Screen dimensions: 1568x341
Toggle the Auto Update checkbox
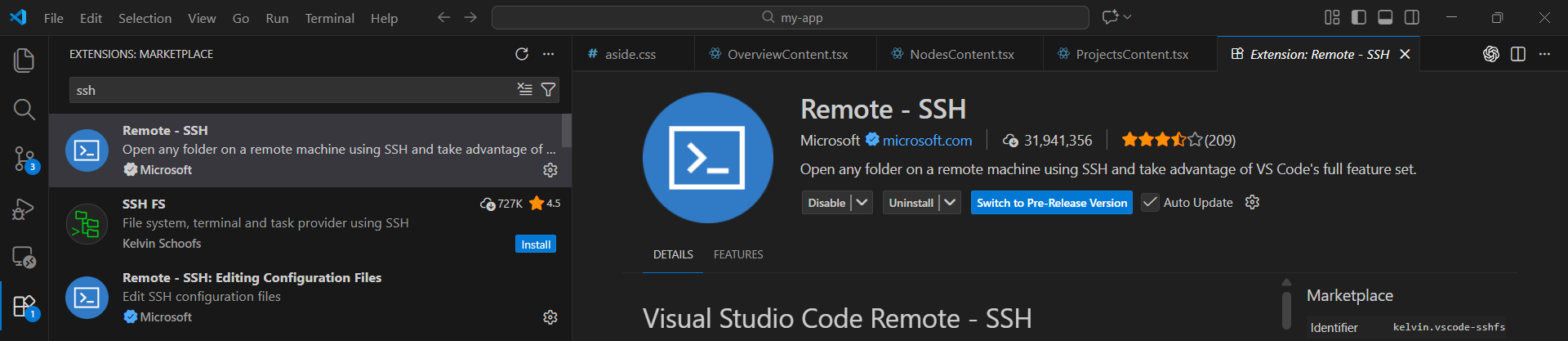1150,203
